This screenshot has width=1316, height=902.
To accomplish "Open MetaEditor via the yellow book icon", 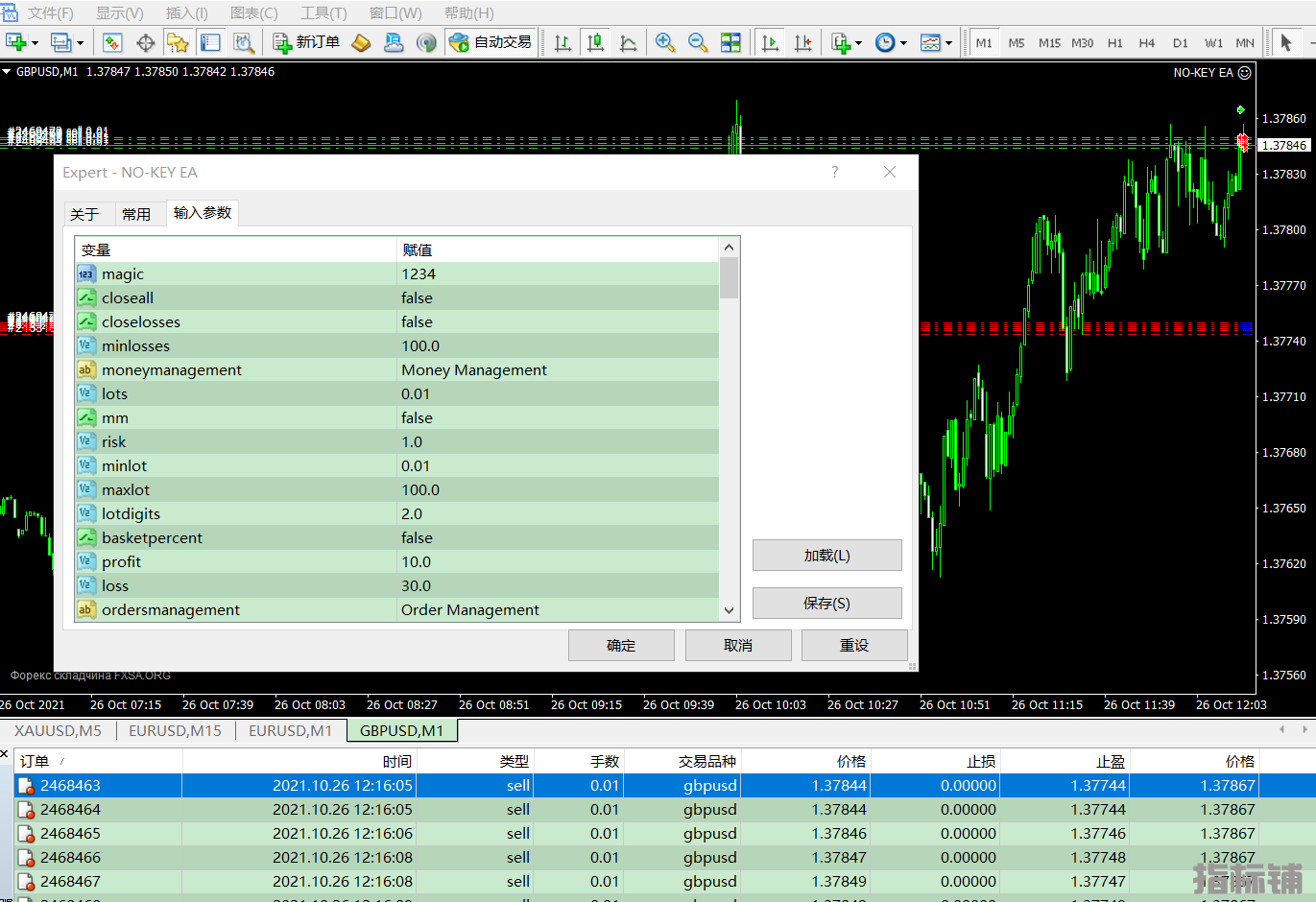I will point(361,42).
